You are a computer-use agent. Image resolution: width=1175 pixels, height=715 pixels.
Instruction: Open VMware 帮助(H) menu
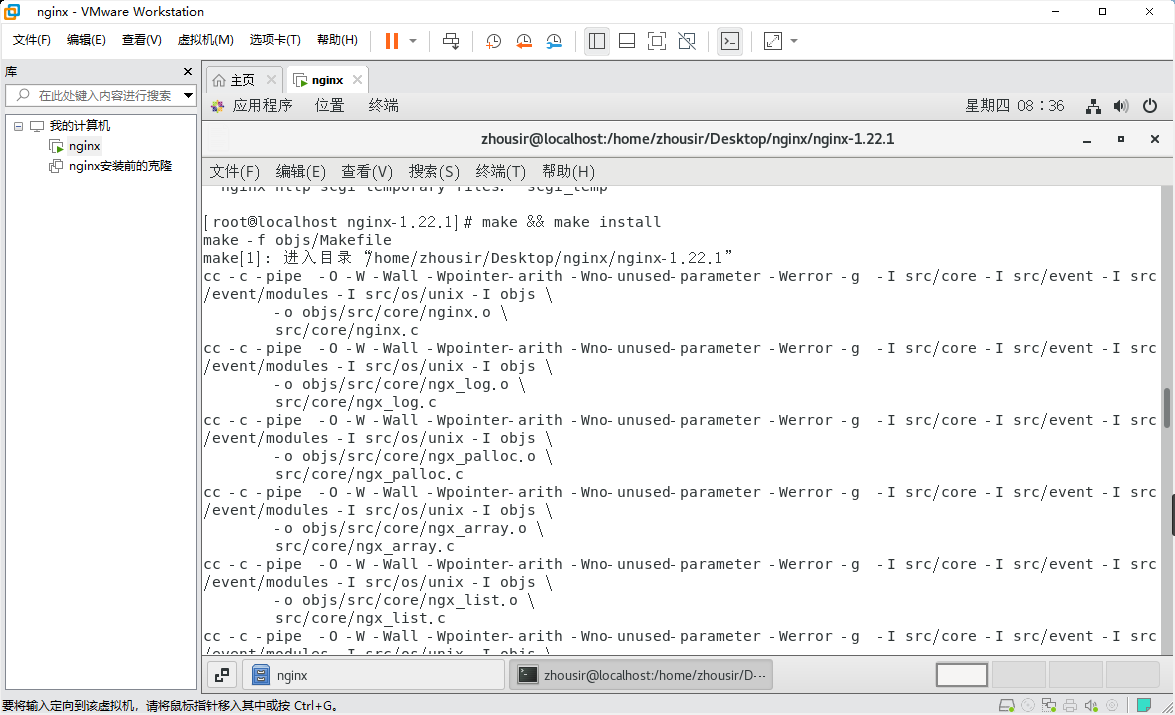[337, 40]
